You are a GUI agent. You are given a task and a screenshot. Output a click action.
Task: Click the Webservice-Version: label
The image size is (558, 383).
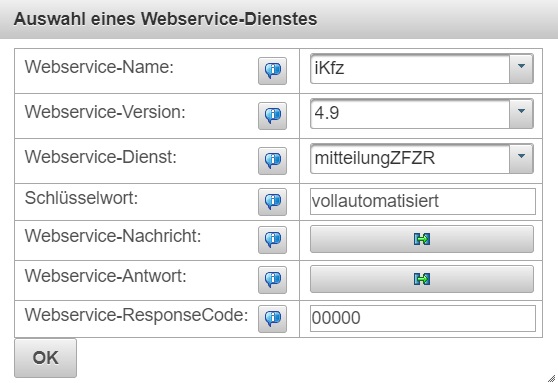coord(105,112)
